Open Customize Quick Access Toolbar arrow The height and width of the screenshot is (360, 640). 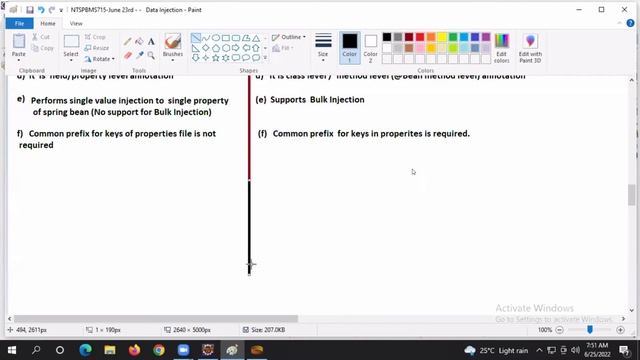[x=61, y=10]
